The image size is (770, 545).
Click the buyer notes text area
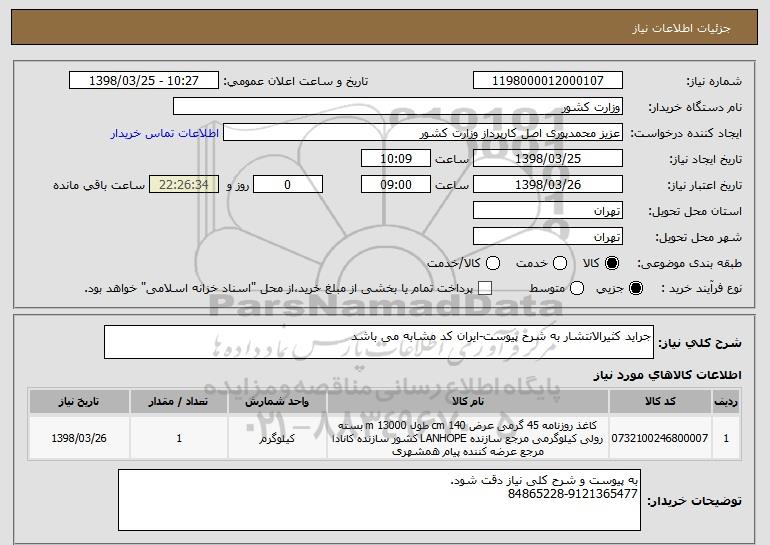pyautogui.click(x=379, y=500)
